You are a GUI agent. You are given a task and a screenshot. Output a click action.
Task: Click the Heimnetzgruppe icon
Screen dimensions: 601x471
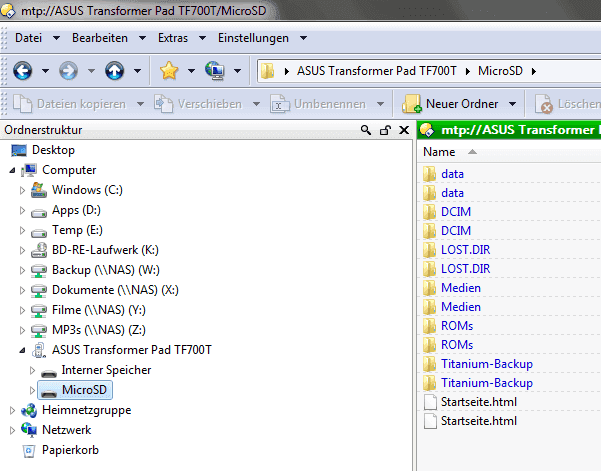coord(29,410)
